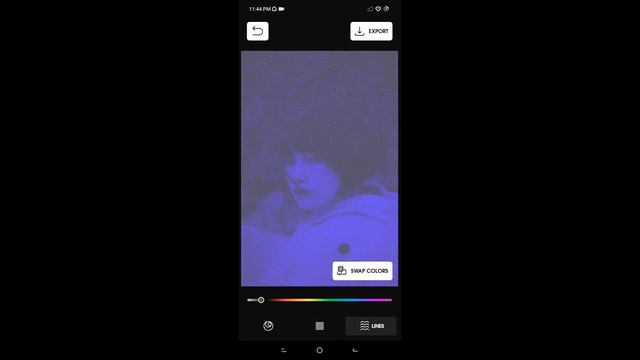Screen dimensions: 640x360
Task: Adjust the white intensity slider knob
Action: pyautogui.click(x=261, y=300)
